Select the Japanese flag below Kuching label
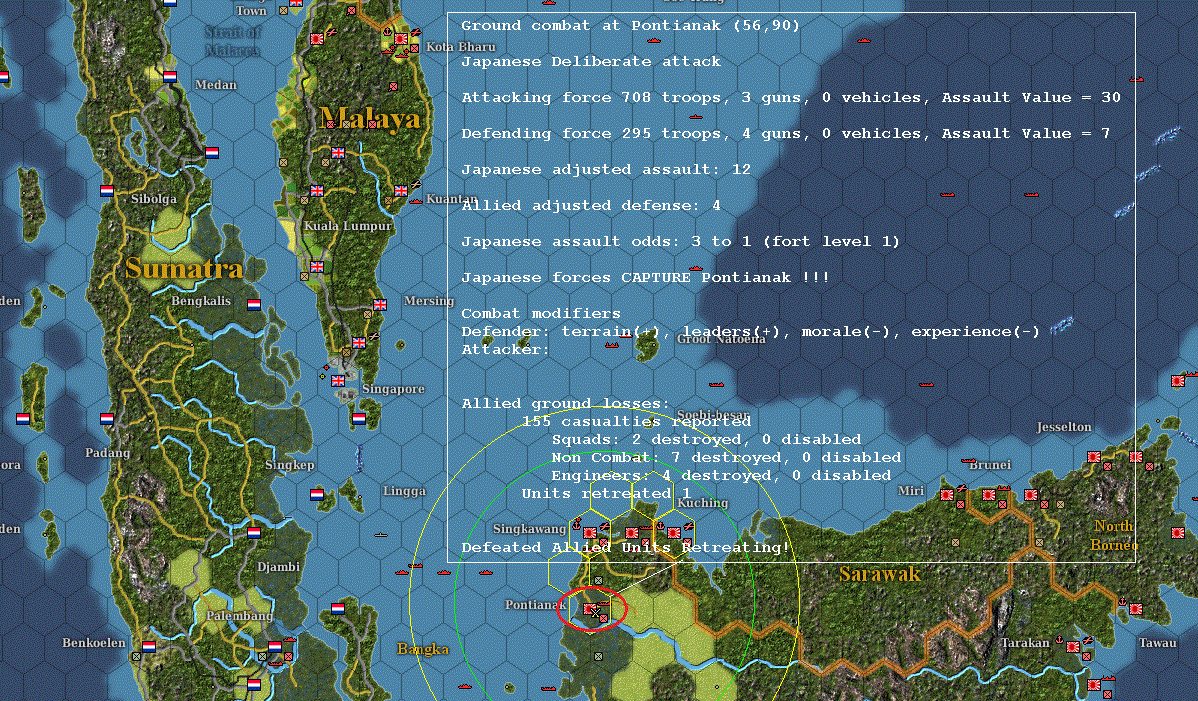The image size is (1198, 701). tap(674, 532)
